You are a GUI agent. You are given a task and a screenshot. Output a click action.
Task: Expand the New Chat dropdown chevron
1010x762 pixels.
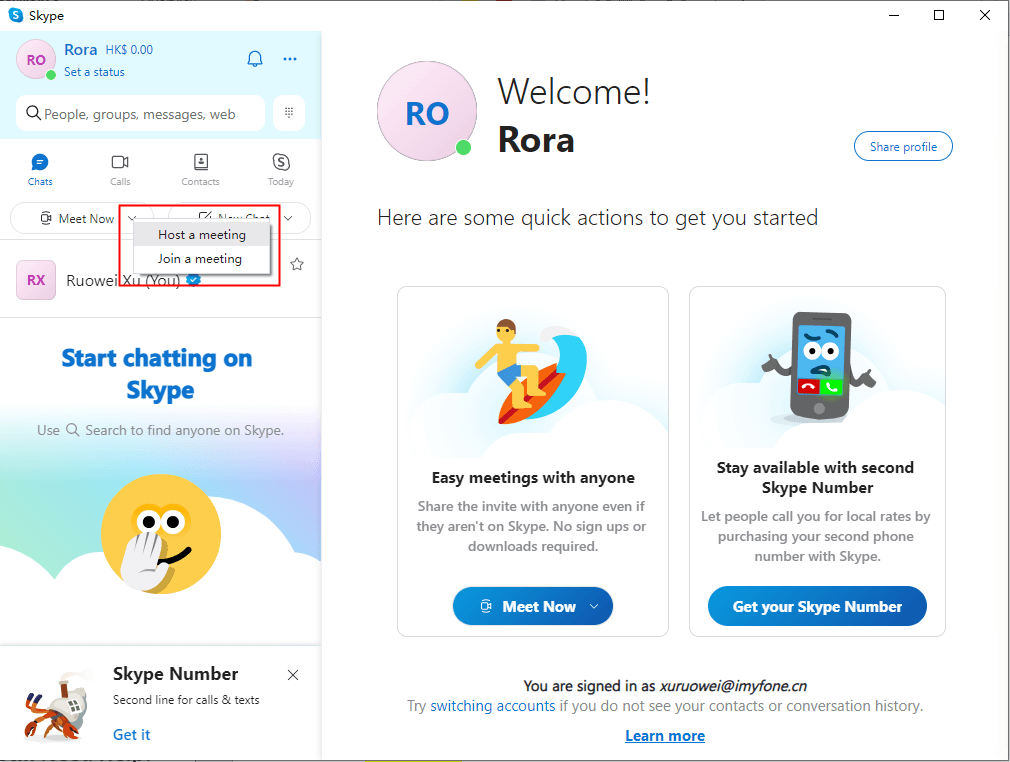click(x=289, y=218)
